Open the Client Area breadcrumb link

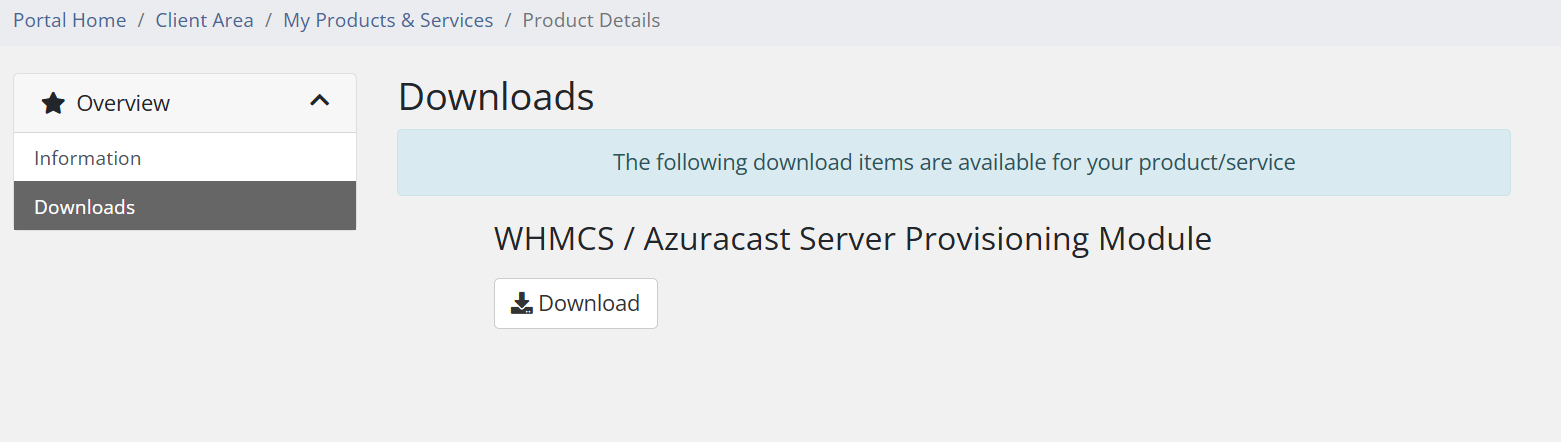tap(204, 20)
